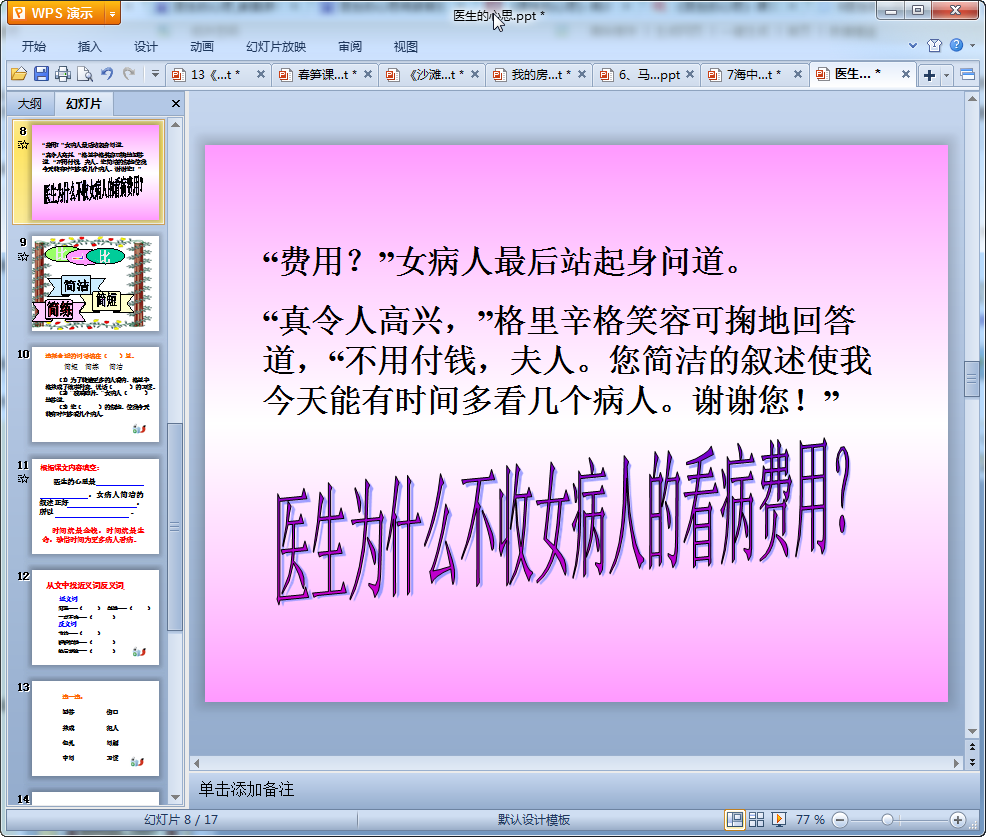Click the Open folder toolbar icon

coord(19,74)
